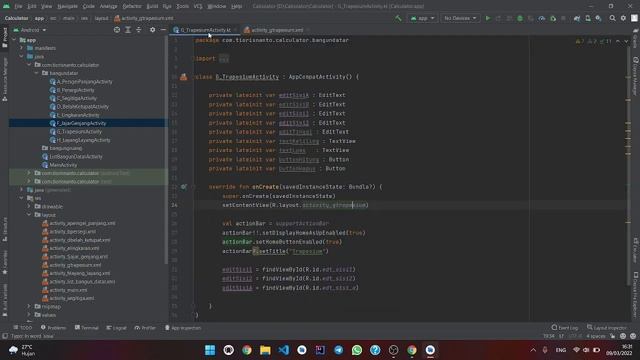The height and width of the screenshot is (360, 640).
Task: Expand the manifests folder
Action: point(22,48)
